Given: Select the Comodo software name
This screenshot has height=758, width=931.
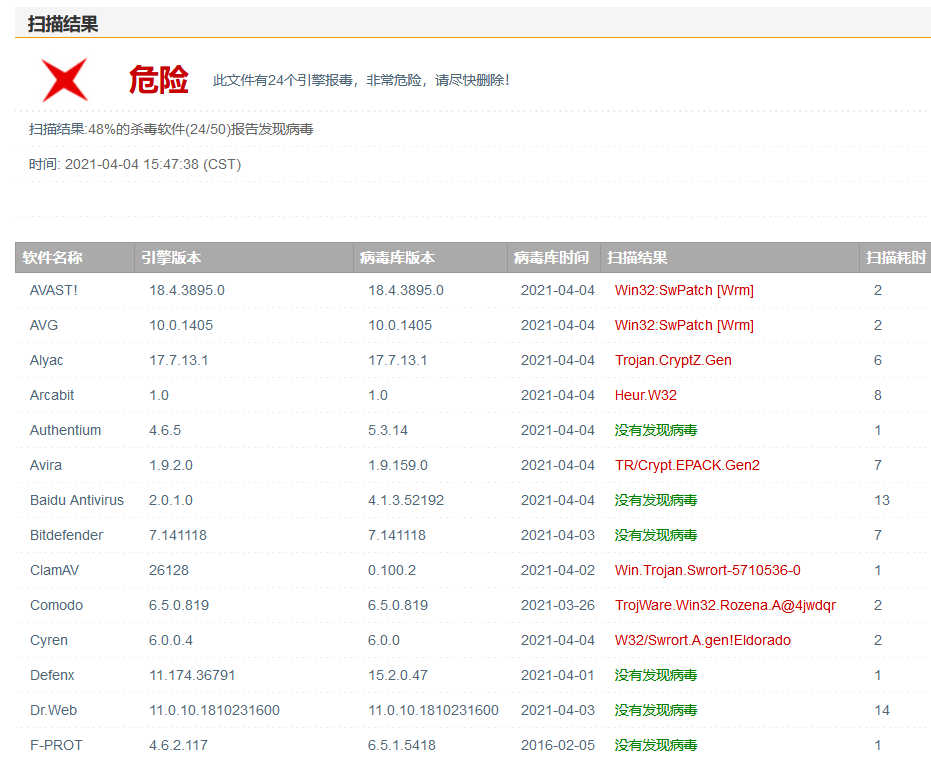Looking at the screenshot, I should 56,605.
